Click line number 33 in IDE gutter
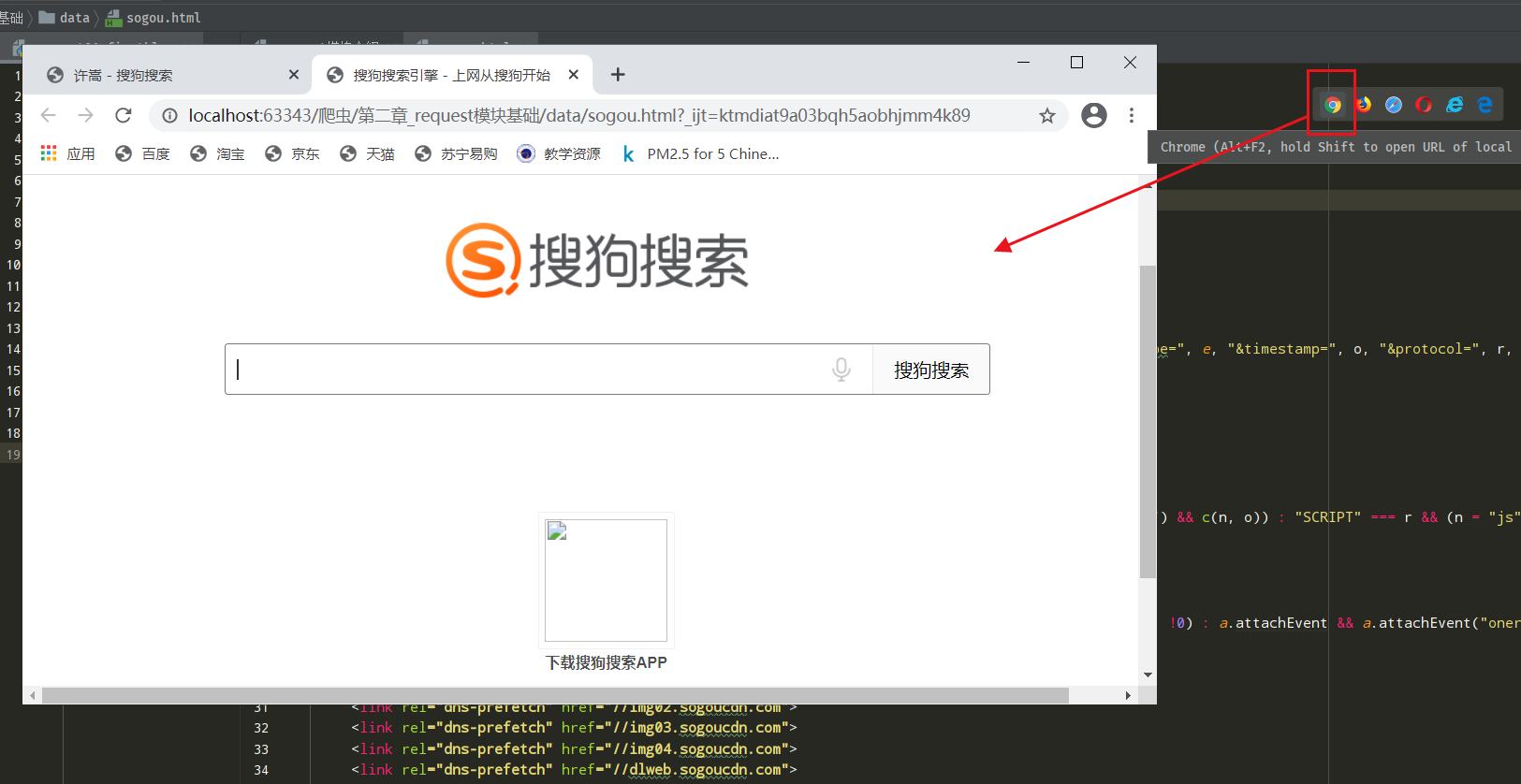Viewport: 1521px width, 784px height. (261, 749)
